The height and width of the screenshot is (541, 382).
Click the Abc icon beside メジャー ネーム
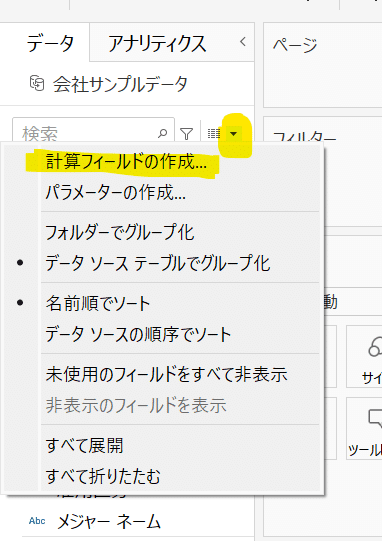pos(37,521)
